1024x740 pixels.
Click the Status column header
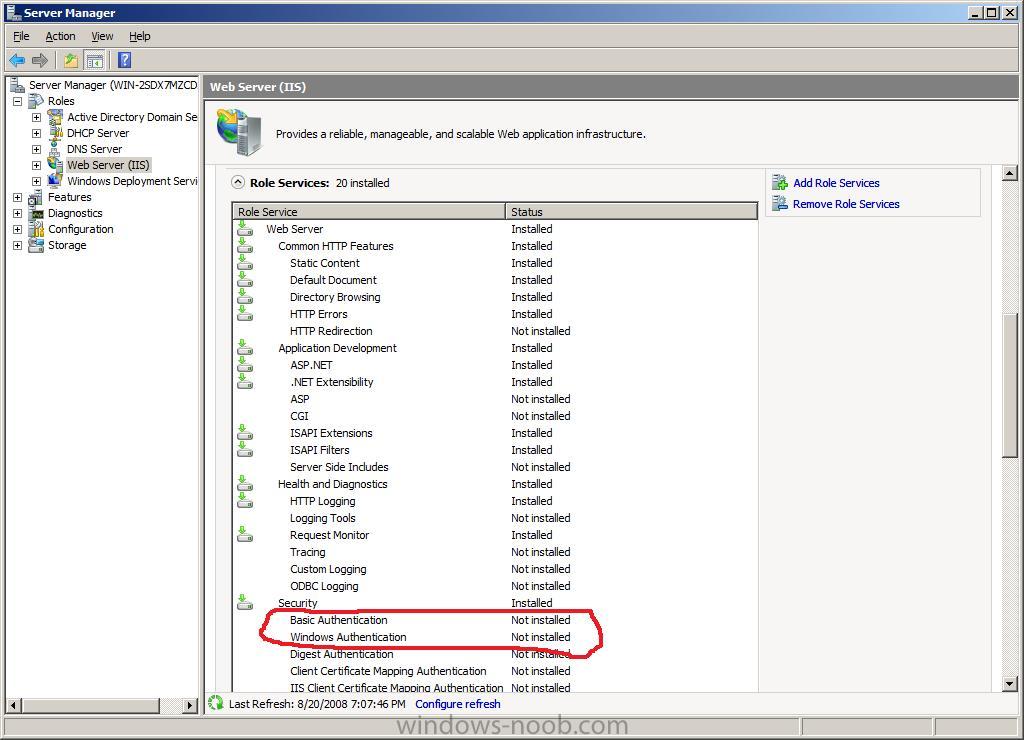pyautogui.click(x=631, y=212)
